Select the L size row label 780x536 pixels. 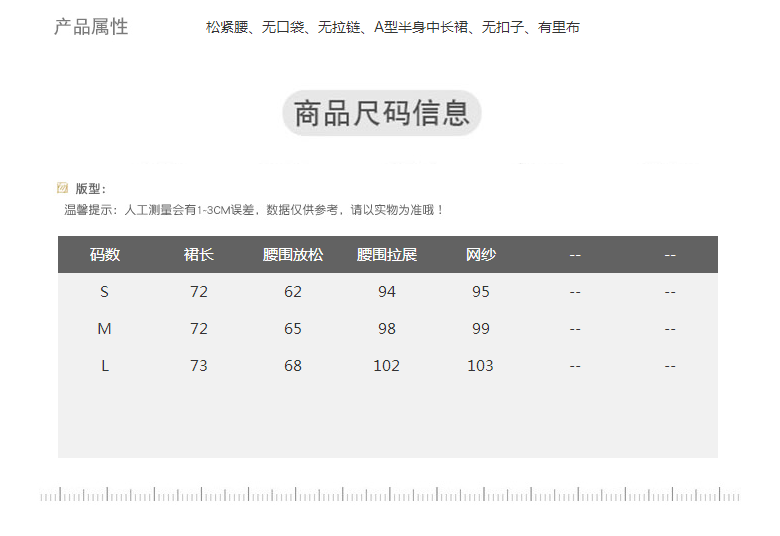tap(104, 366)
